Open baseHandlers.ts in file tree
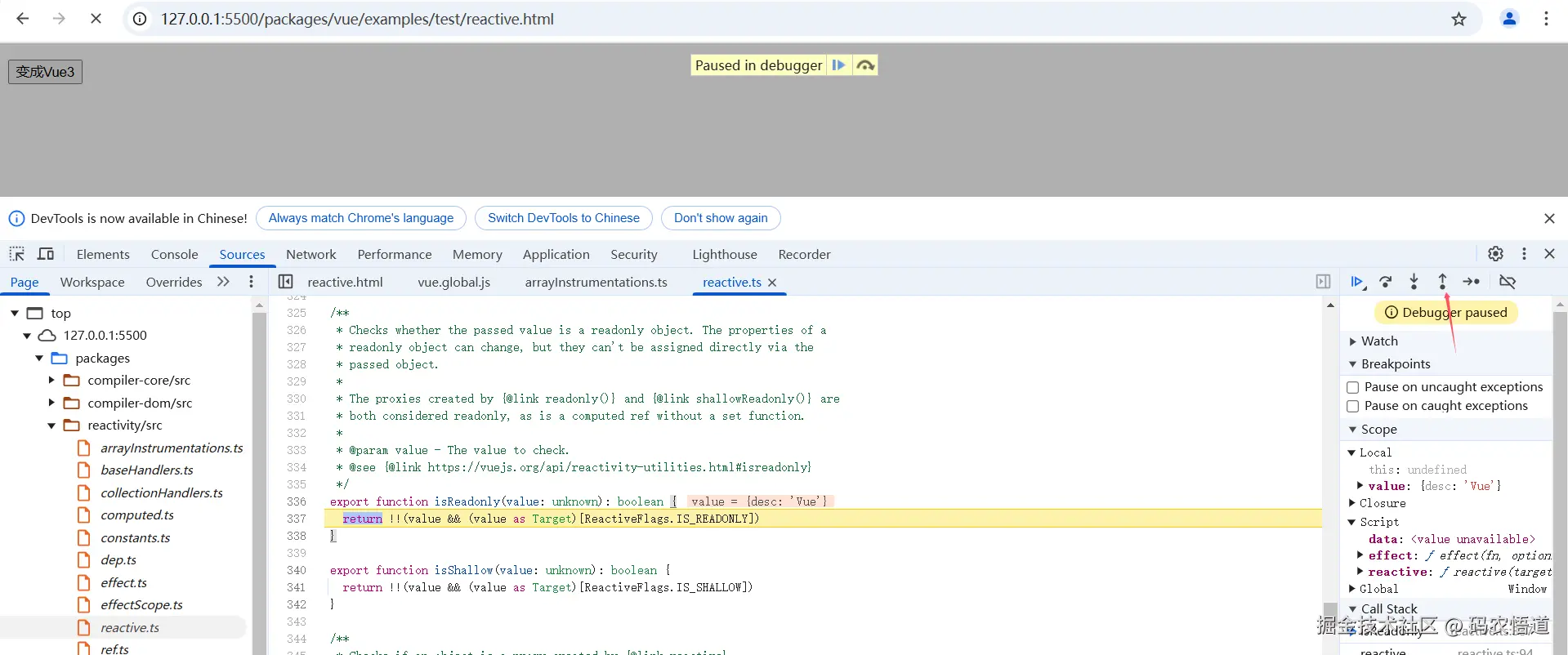This screenshot has height=655, width=1568. [146, 470]
